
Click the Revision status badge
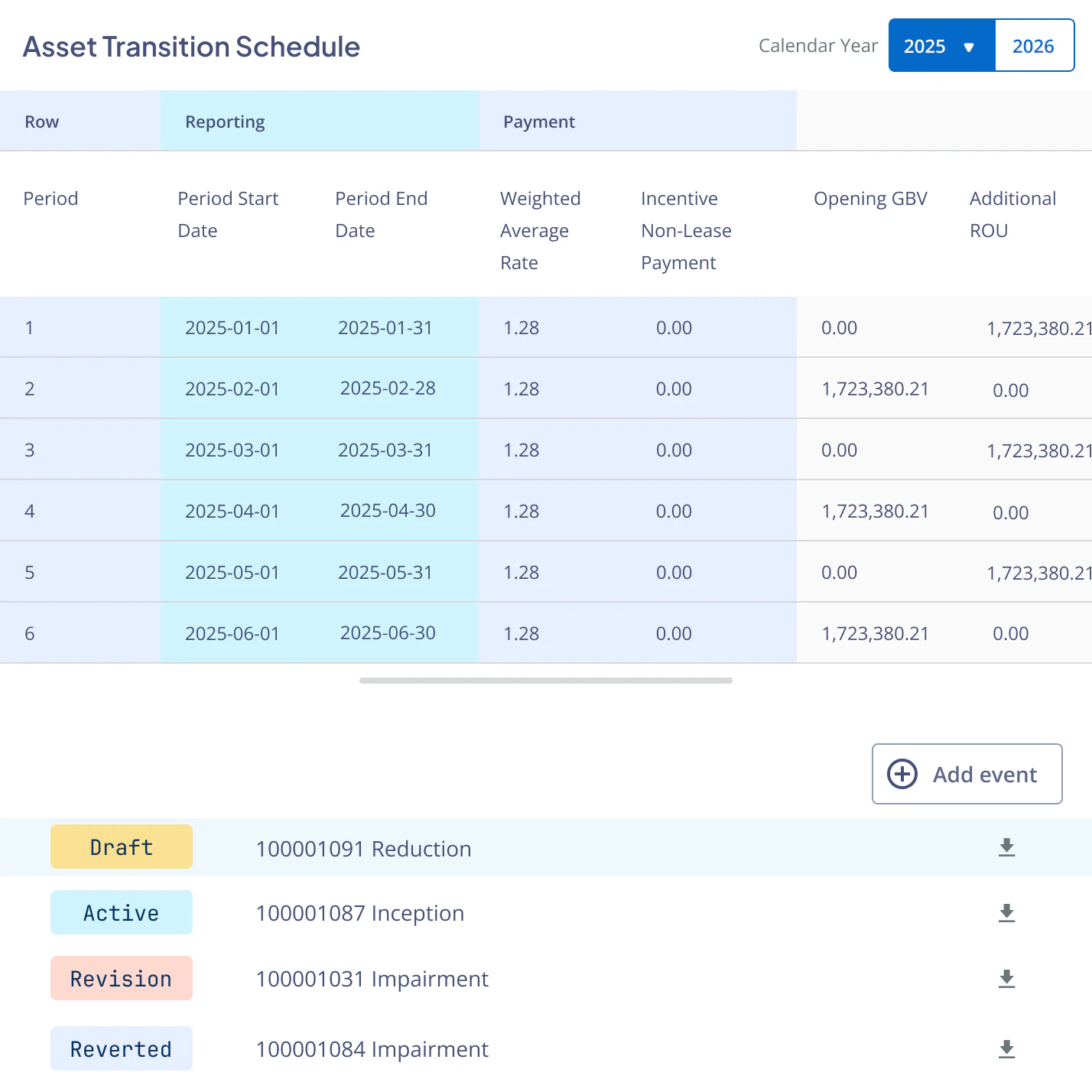point(121,978)
